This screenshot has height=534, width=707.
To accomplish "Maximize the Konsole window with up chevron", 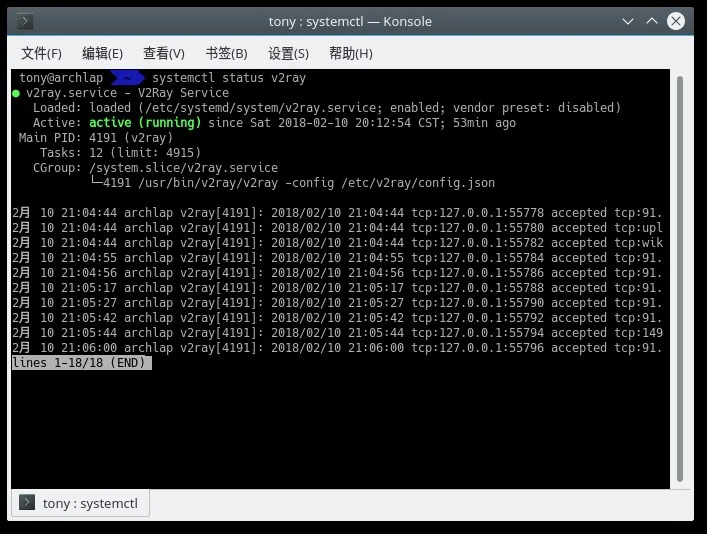I will pyautogui.click(x=652, y=21).
